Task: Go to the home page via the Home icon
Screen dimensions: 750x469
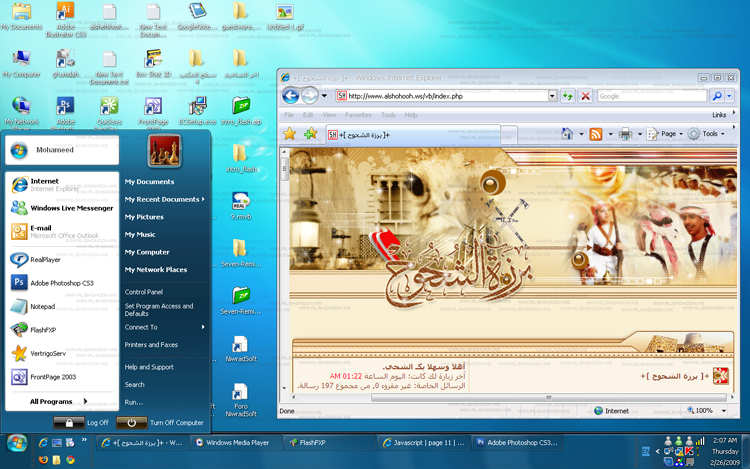Action: 567,134
